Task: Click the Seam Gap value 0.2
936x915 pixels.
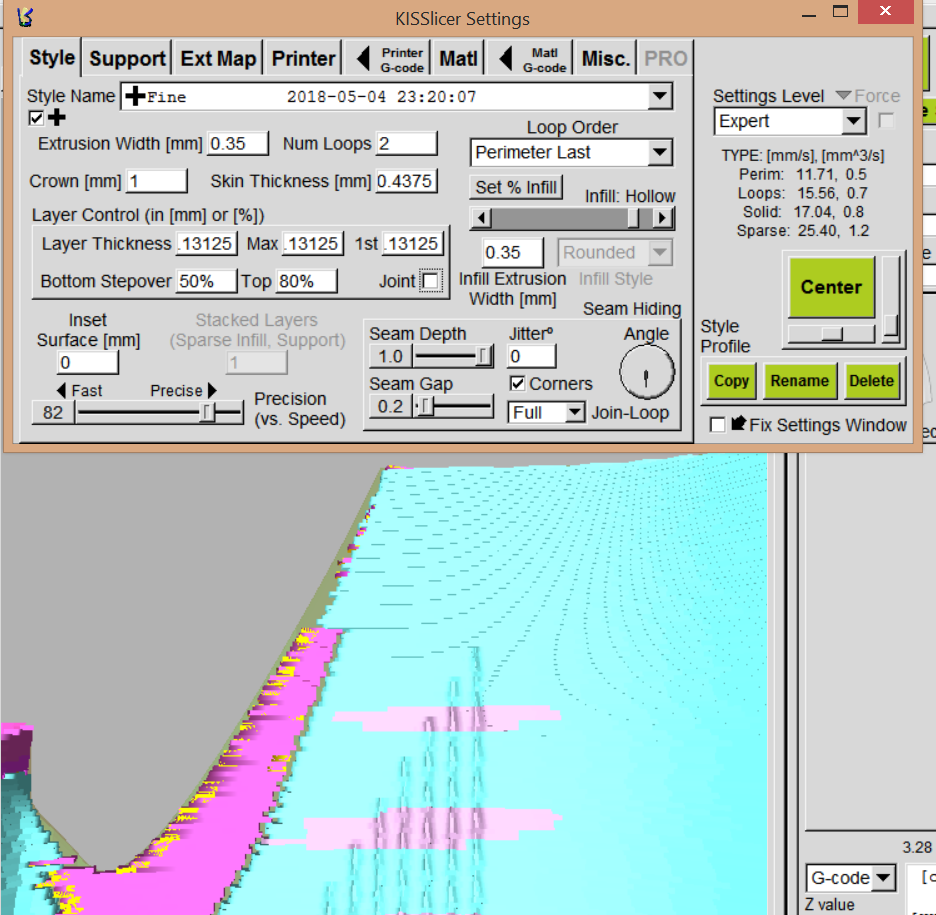Action: 390,406
